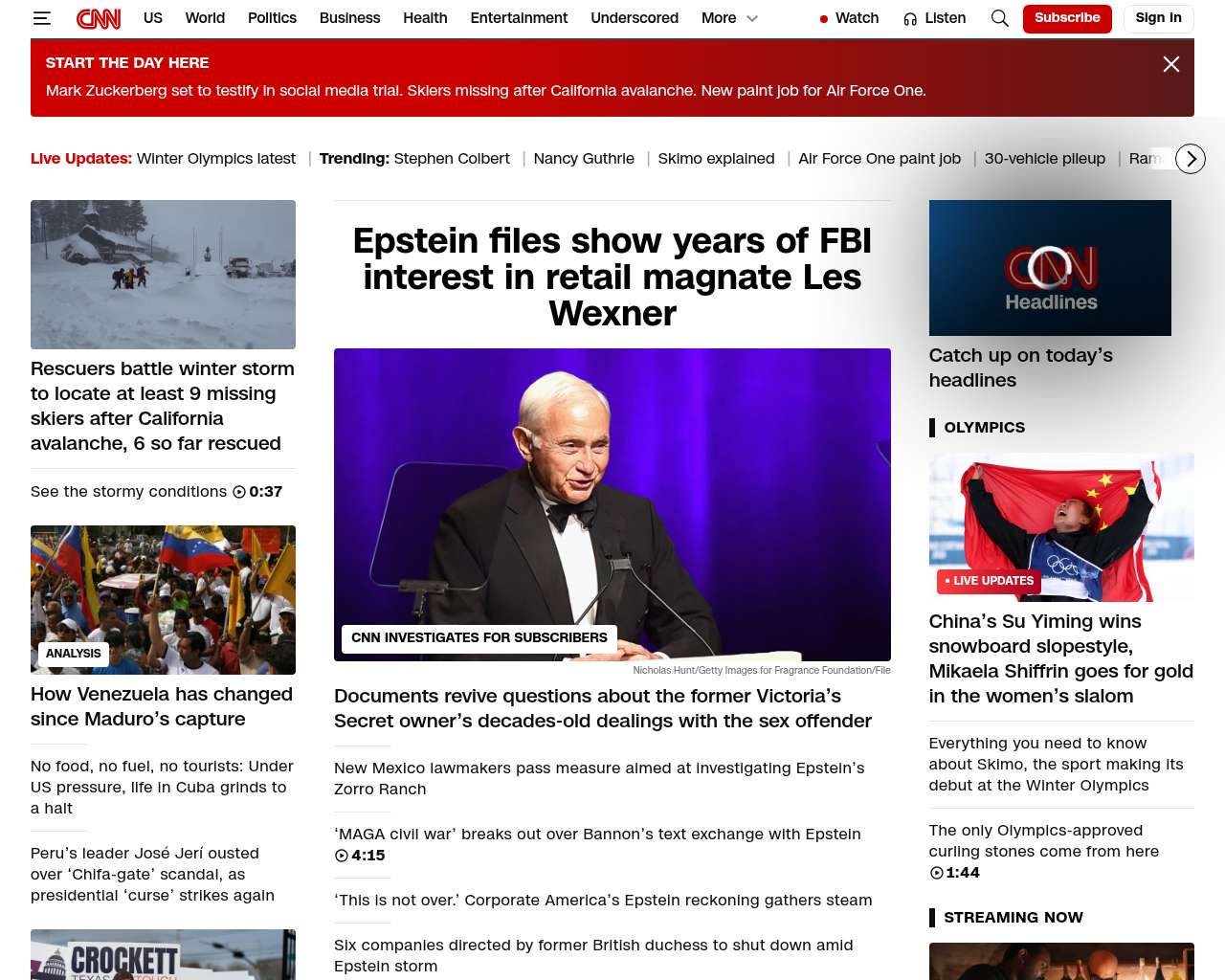Dismiss the Start The Day Here banner
1225x980 pixels.
[1171, 64]
